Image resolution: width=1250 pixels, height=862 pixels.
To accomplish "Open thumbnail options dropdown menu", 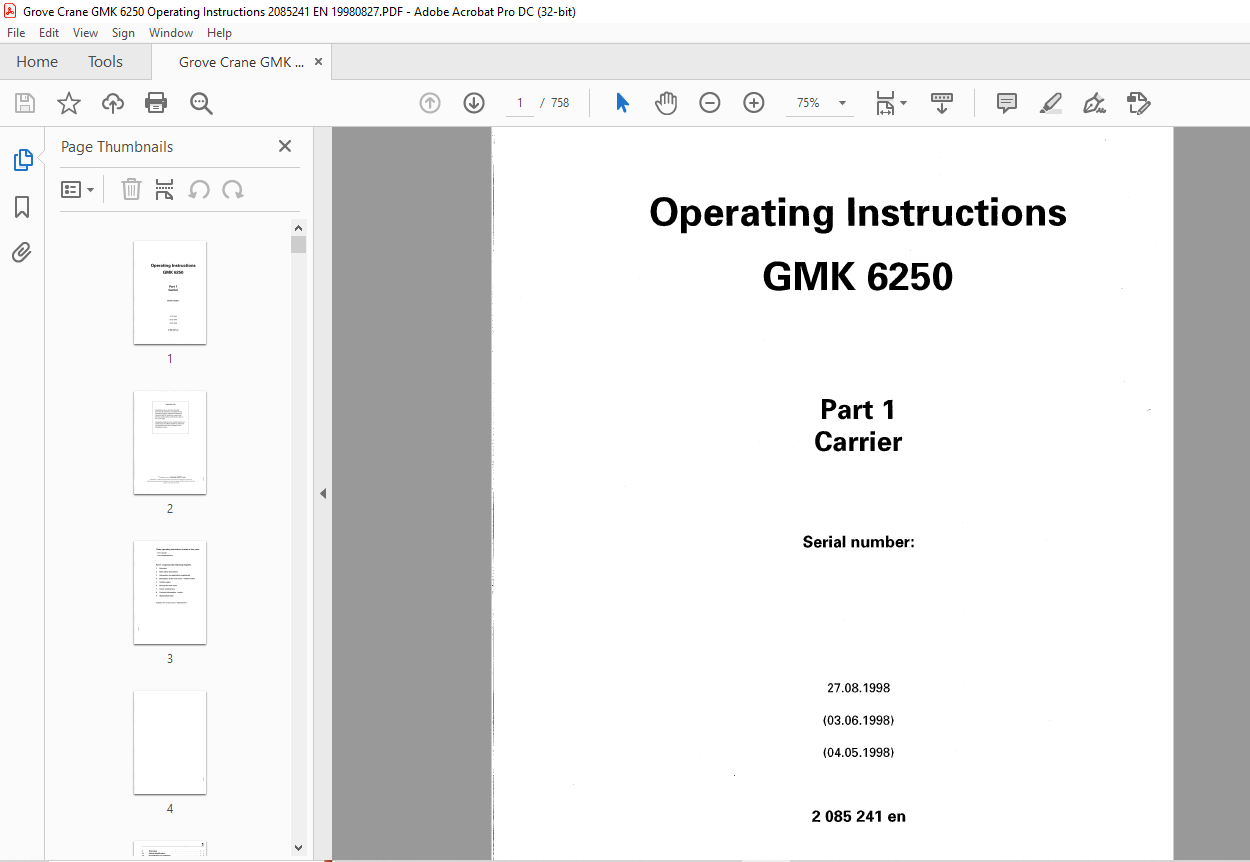I will click(78, 189).
